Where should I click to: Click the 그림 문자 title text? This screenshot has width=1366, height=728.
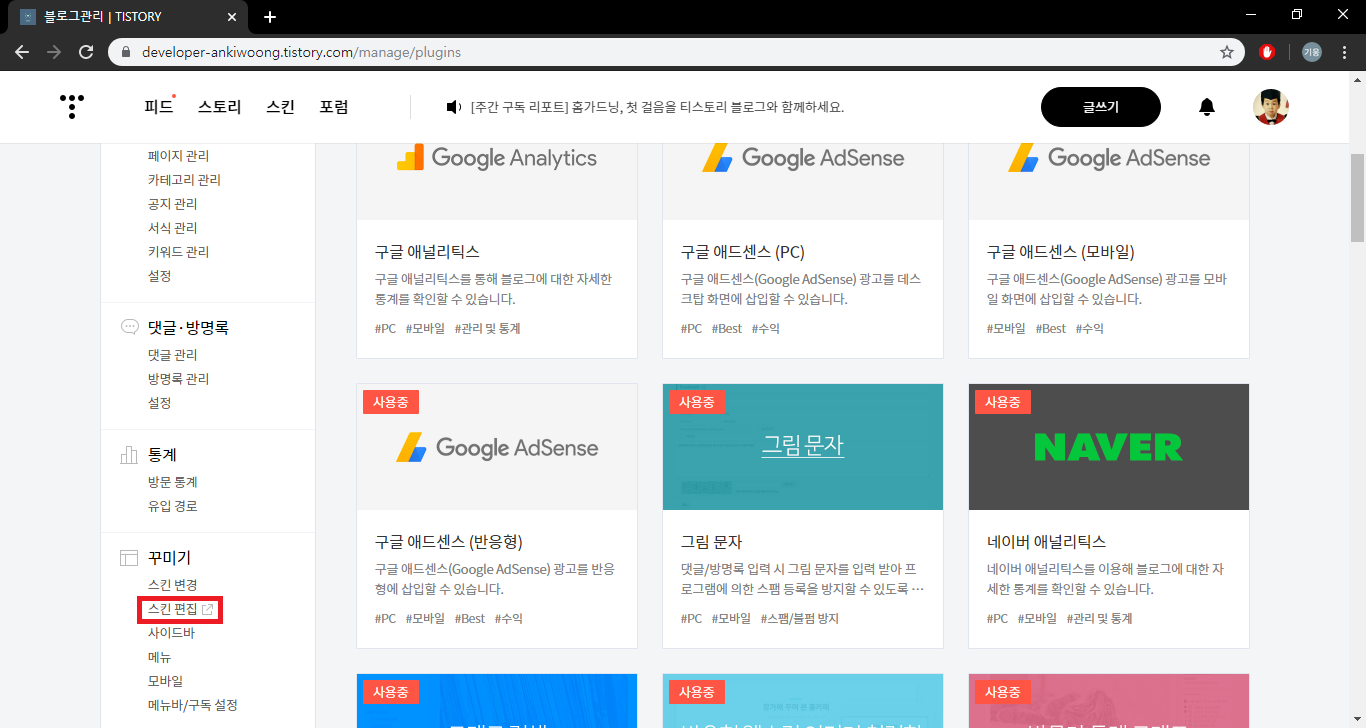coord(711,542)
